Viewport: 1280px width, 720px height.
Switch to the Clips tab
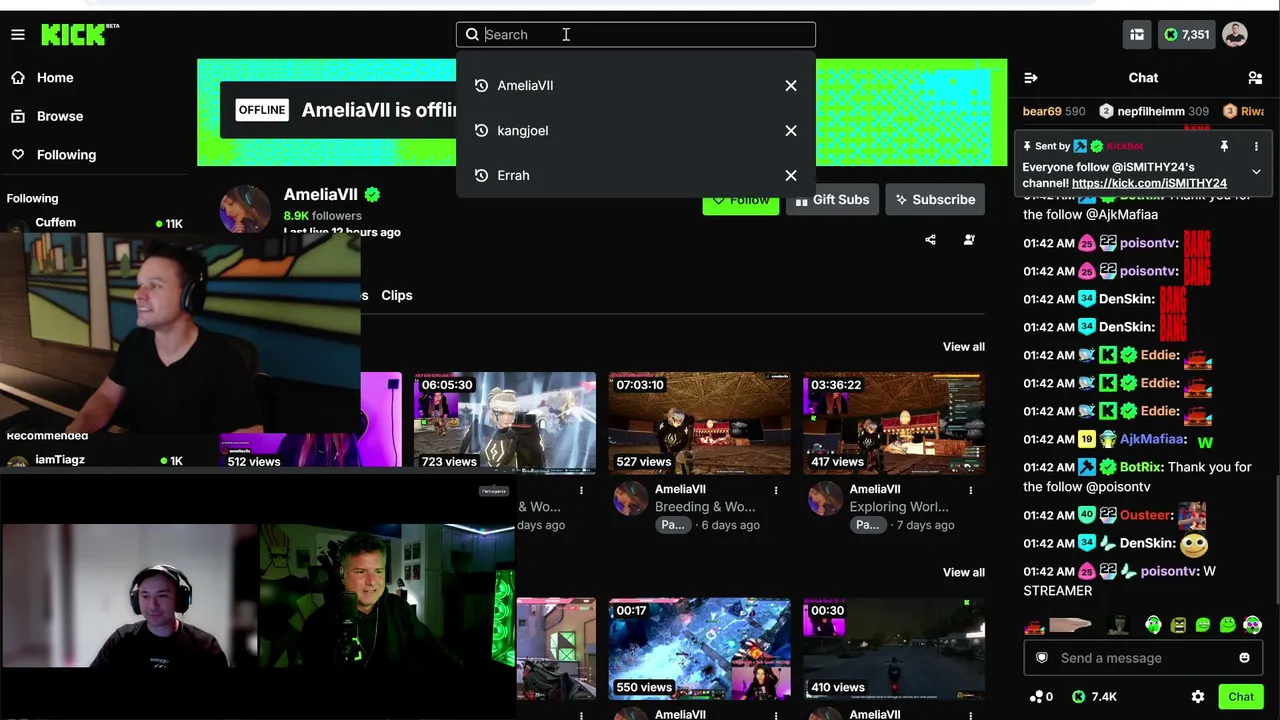click(397, 296)
